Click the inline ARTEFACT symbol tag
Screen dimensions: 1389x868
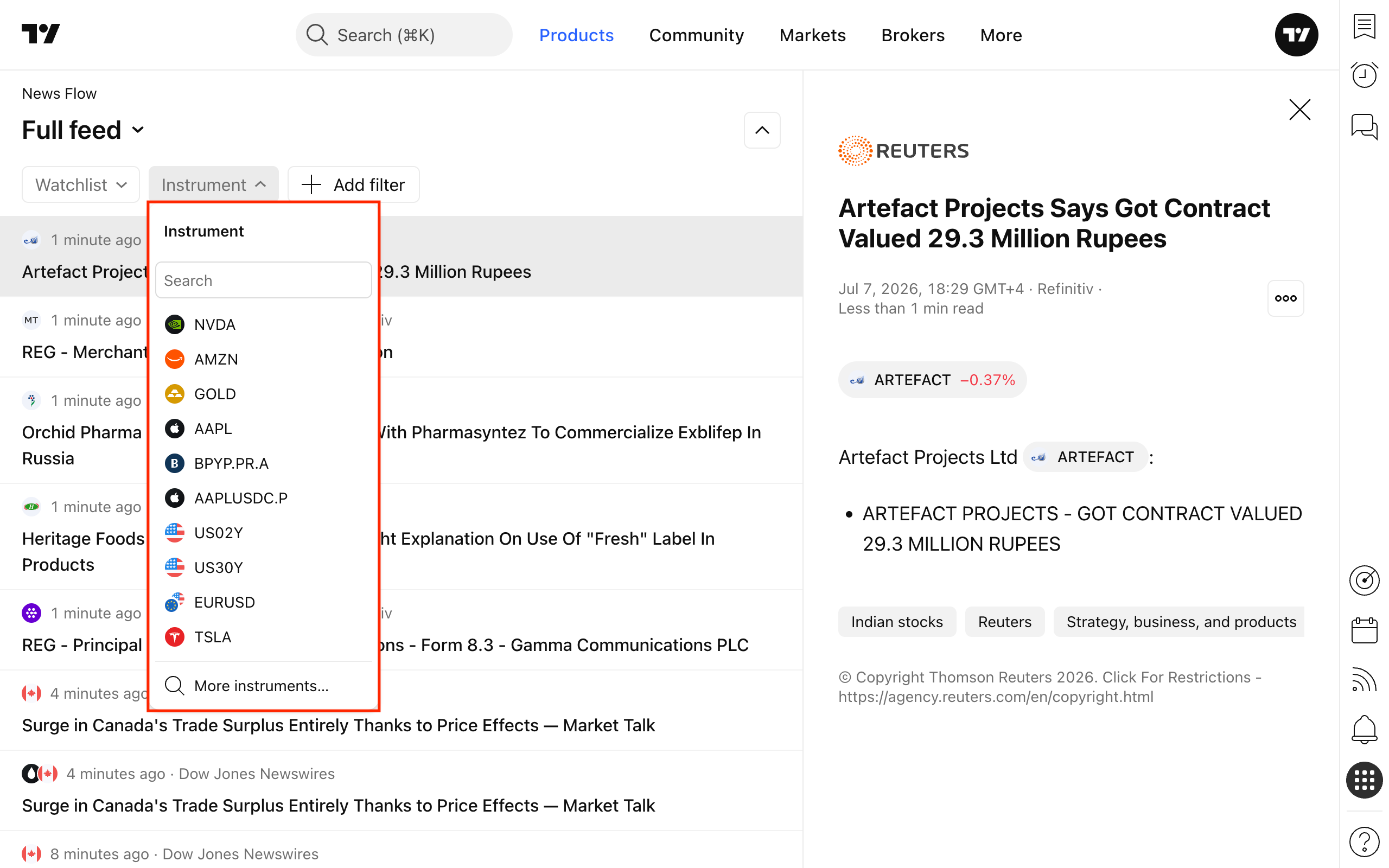(1085, 457)
